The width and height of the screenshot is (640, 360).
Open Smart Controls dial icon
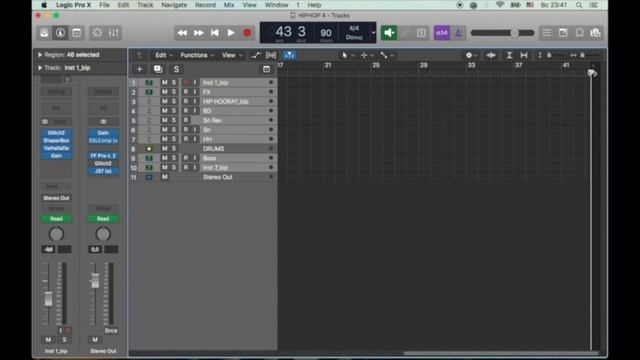(x=97, y=33)
